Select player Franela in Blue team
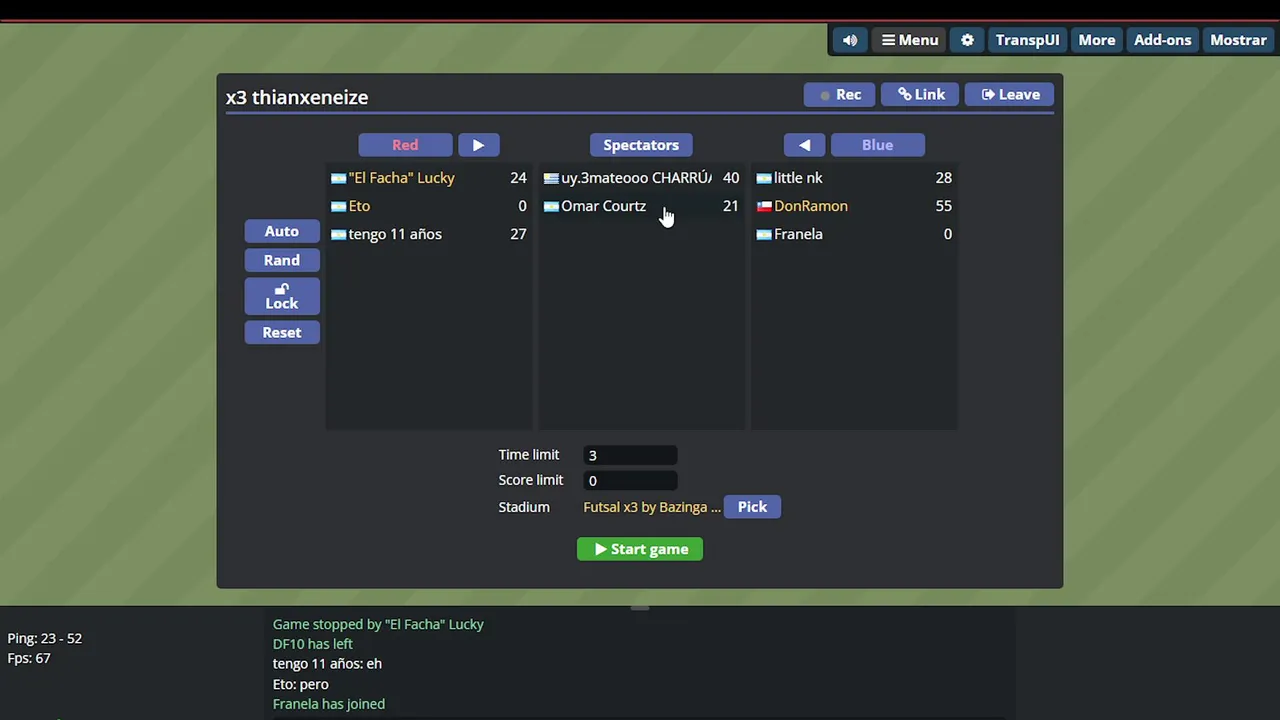This screenshot has width=1280, height=720. click(x=854, y=234)
